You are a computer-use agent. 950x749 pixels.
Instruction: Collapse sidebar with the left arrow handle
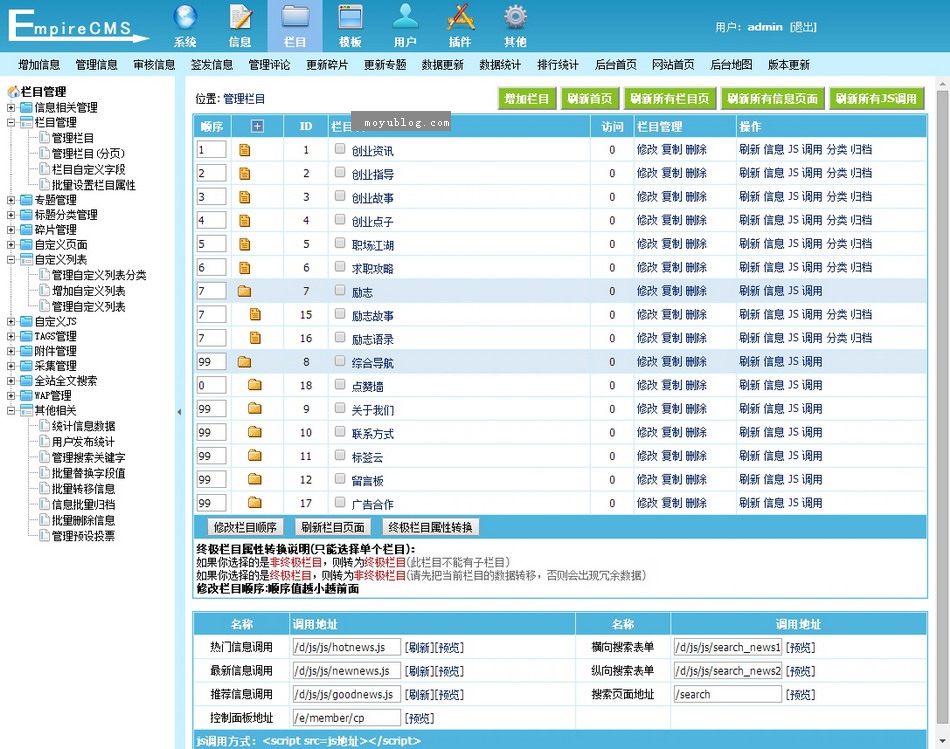tap(179, 412)
